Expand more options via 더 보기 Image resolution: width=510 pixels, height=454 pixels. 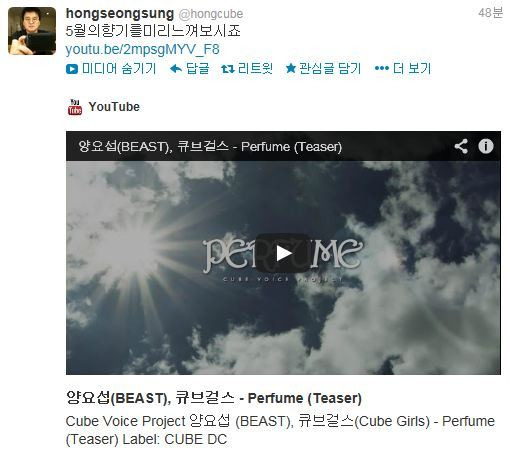tap(403, 68)
